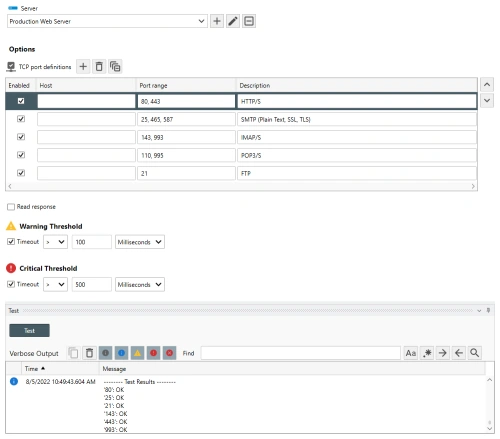This screenshot has width=500, height=439.
Task: Open the Production Web Server dropdown
Action: click(x=107, y=21)
